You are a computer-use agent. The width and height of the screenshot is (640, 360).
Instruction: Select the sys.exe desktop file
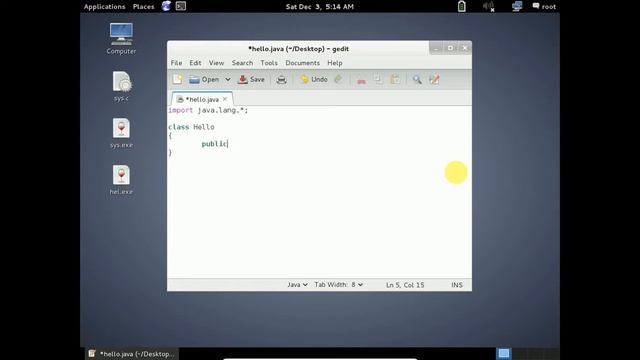point(121,133)
